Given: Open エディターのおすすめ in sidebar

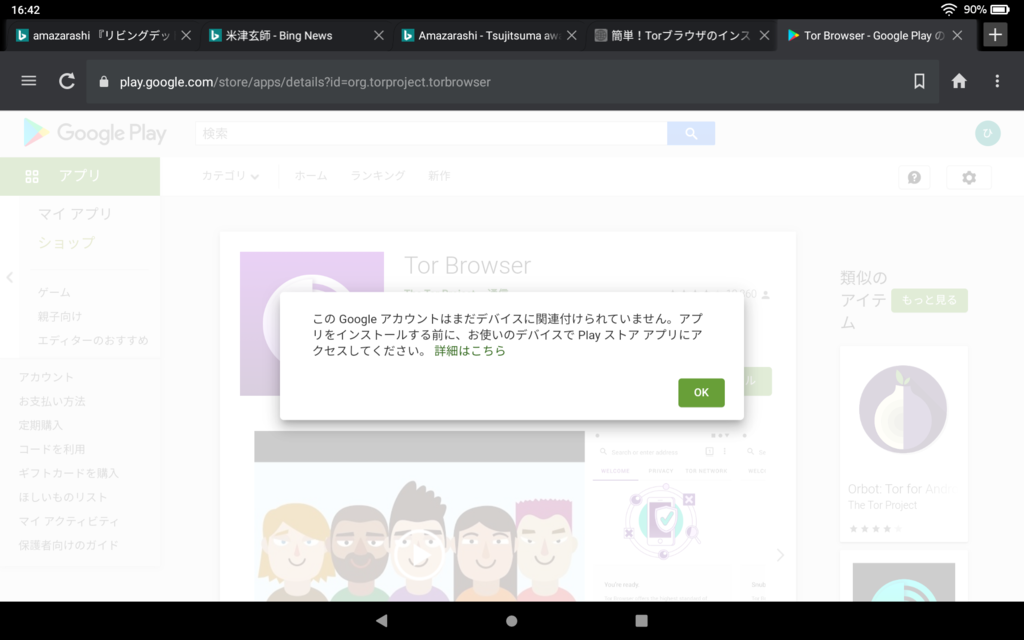Looking at the screenshot, I should point(93,340).
